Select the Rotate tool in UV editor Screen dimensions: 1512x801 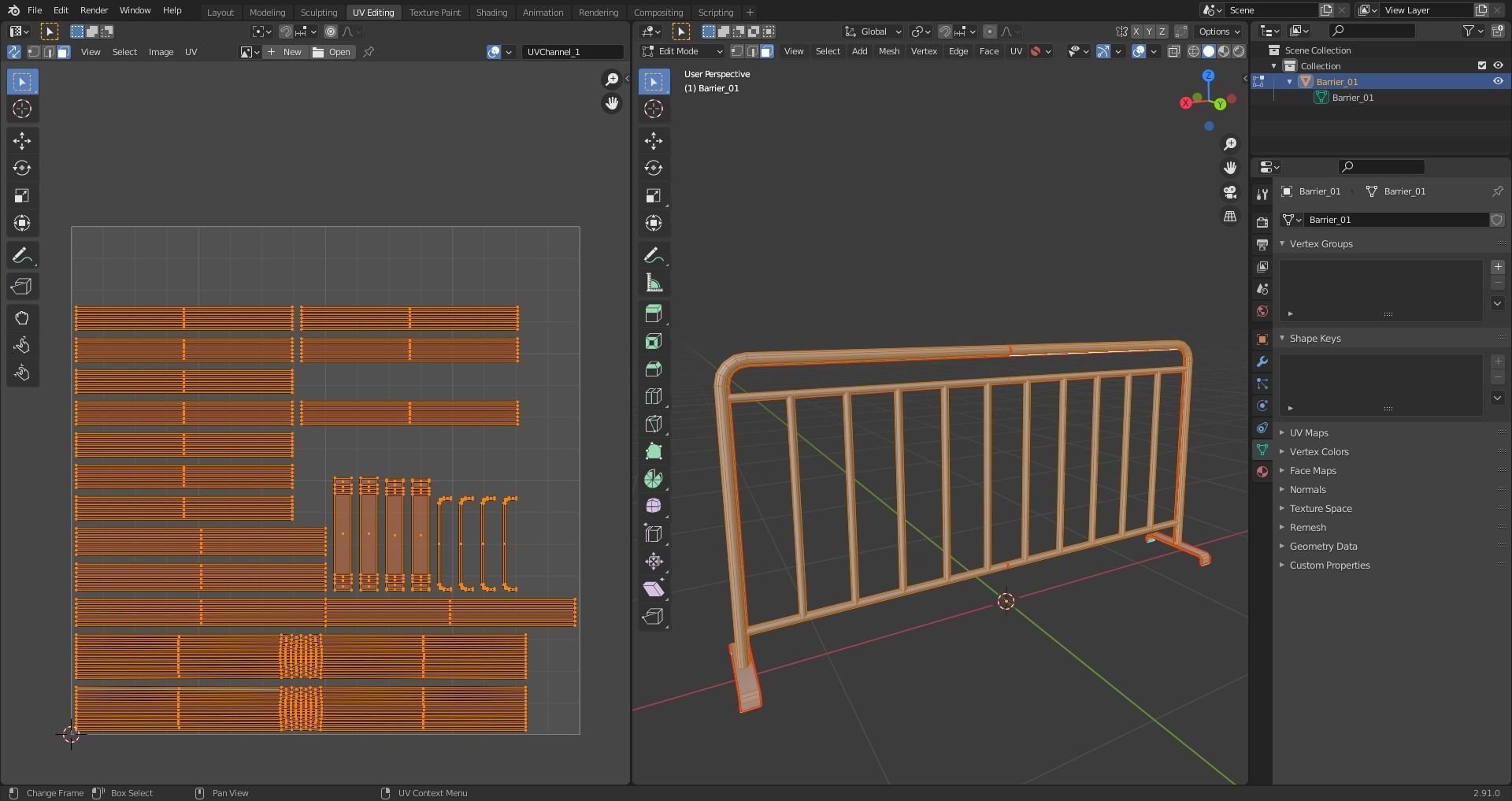pos(22,168)
